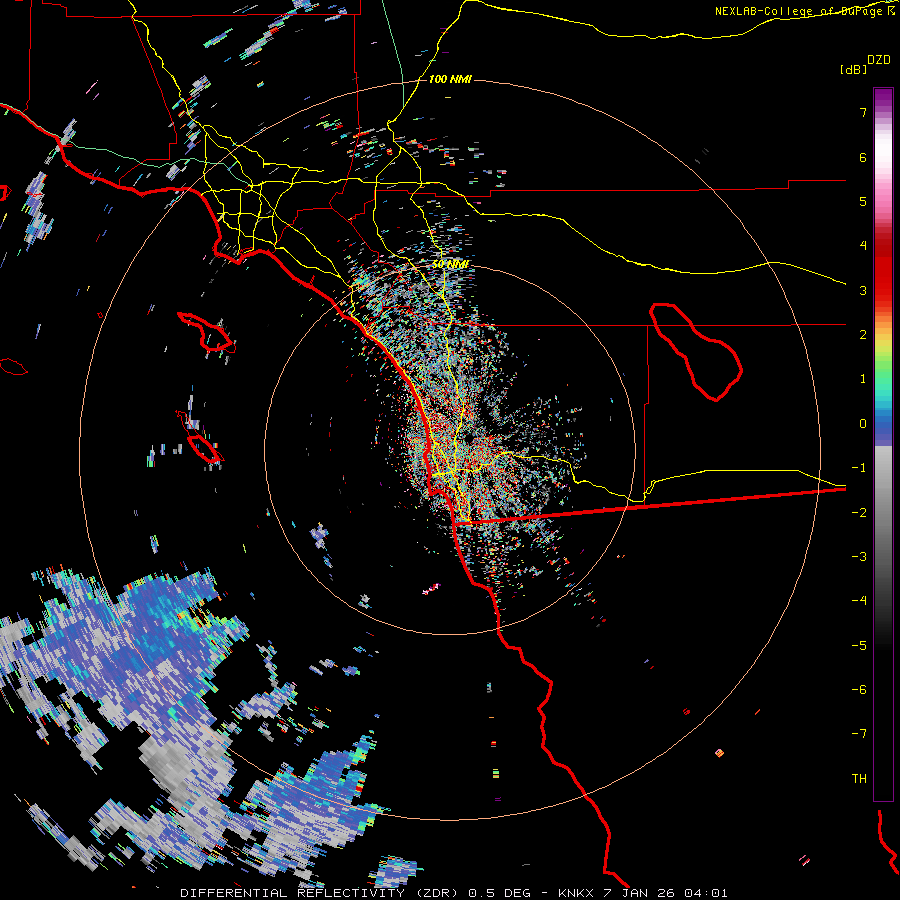Viewport: 900px width, 900px height.
Task: Click the "DIFFERENTIAL REFLECTIVITY (ZDR)" caption text
Action: tap(320, 893)
